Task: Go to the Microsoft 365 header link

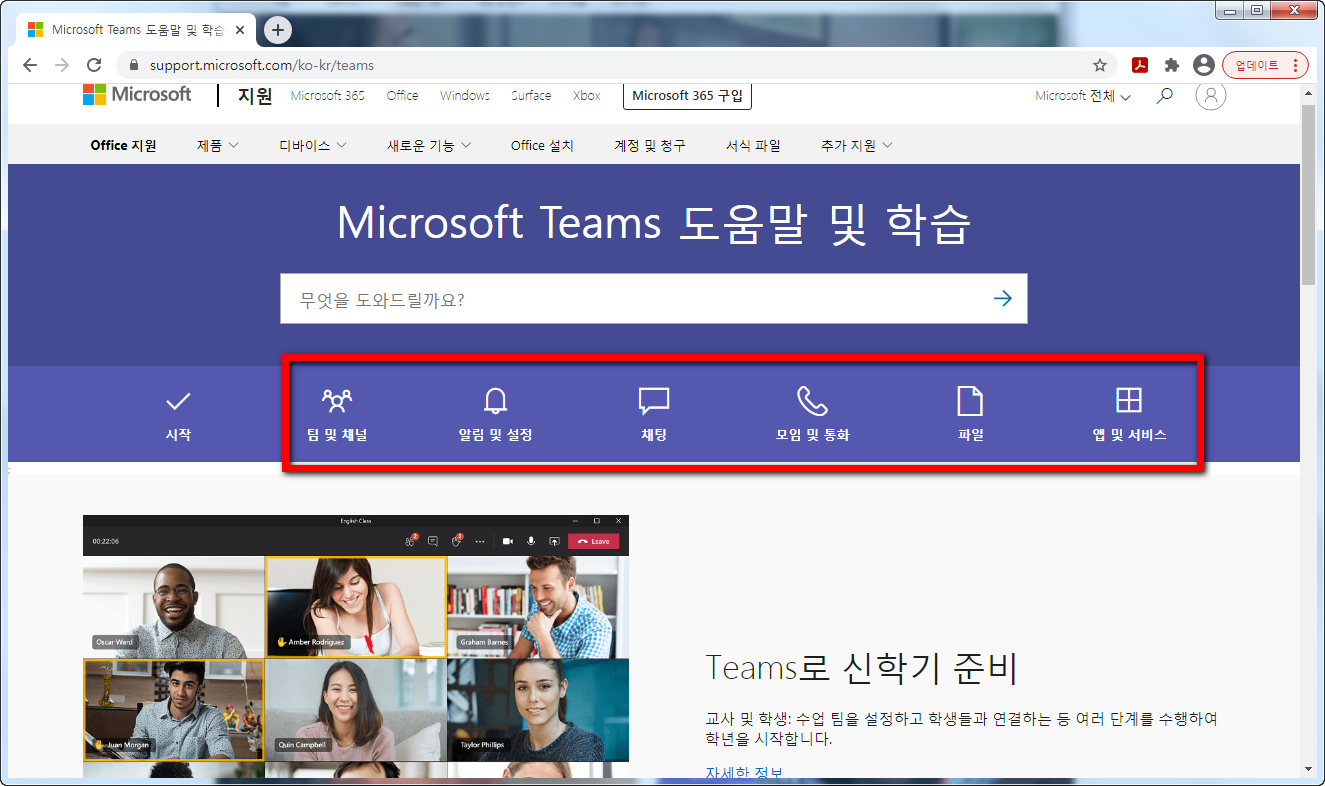Action: point(327,95)
